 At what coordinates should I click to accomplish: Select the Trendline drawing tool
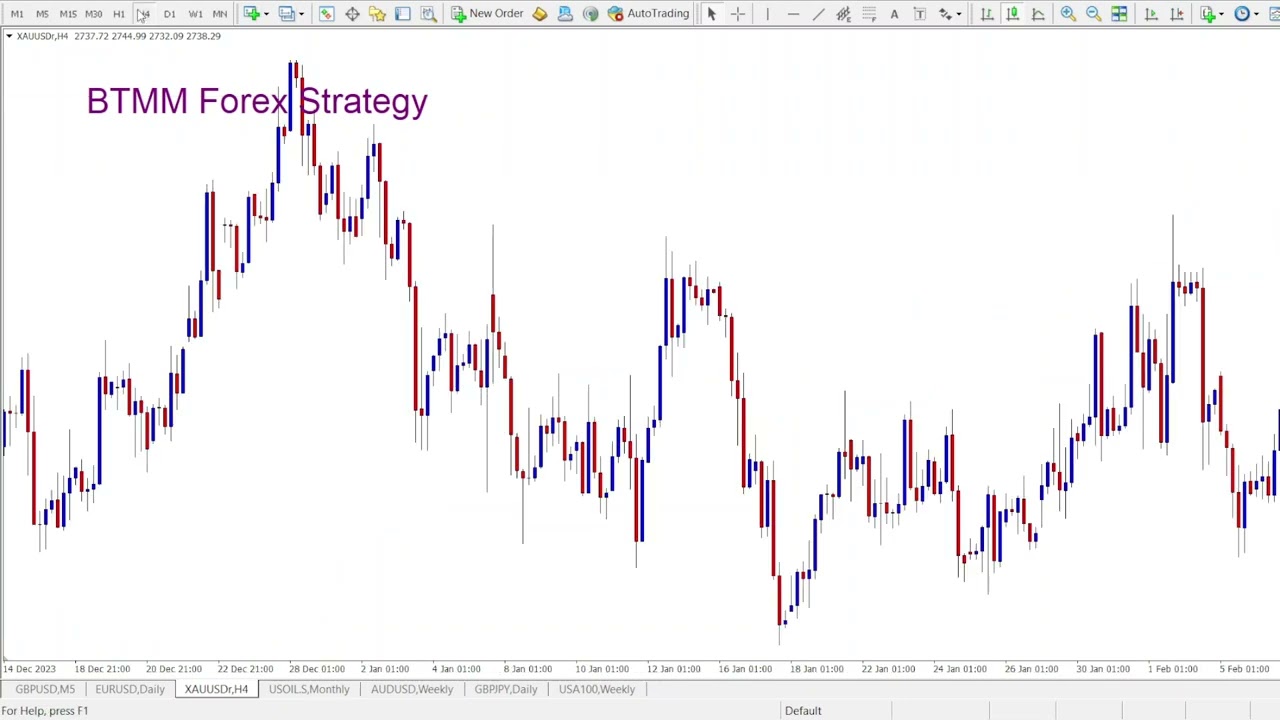(818, 14)
